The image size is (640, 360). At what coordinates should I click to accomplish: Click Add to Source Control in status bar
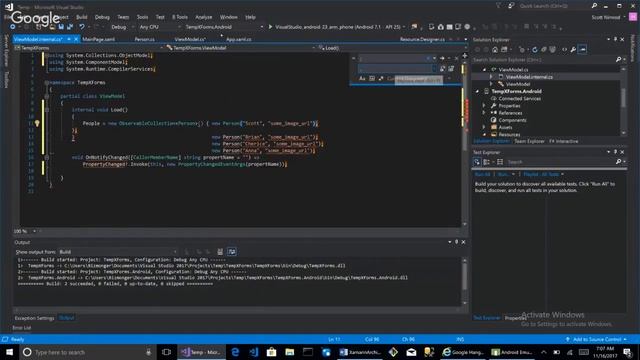coord(597,339)
